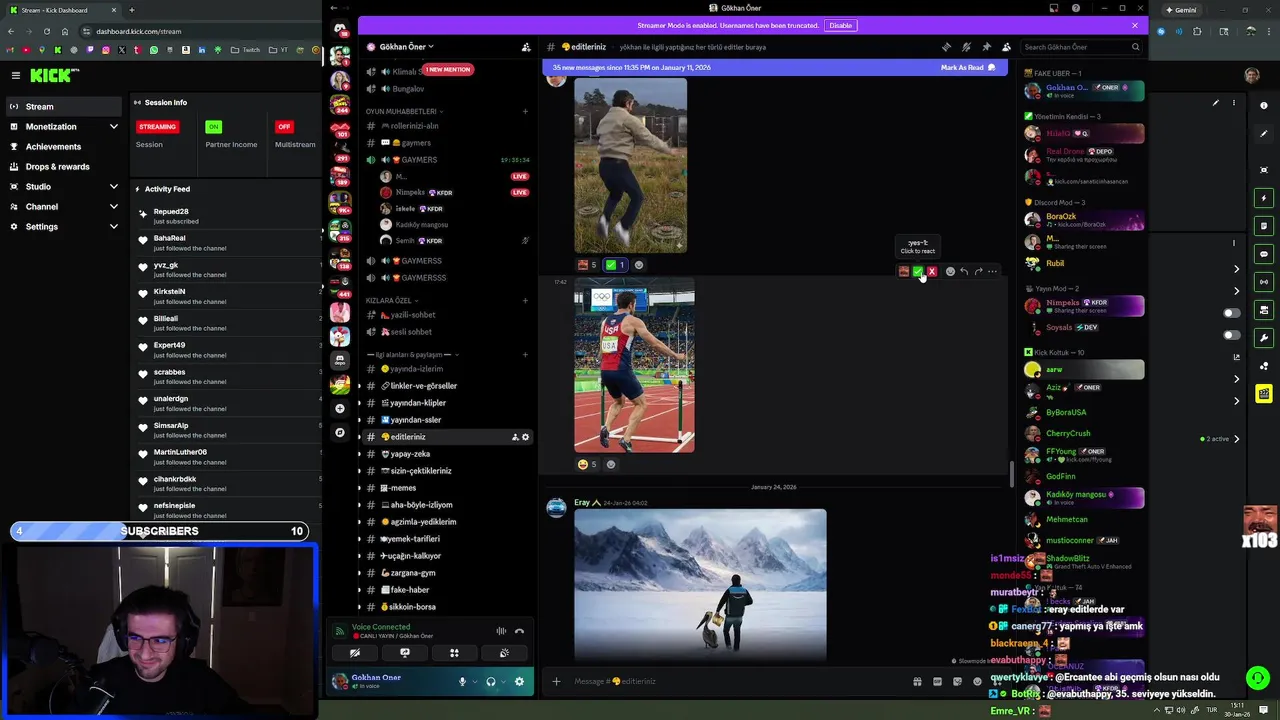Open the sticker picker in the message bar
Viewport: 1280px width, 720px height.
[957, 682]
